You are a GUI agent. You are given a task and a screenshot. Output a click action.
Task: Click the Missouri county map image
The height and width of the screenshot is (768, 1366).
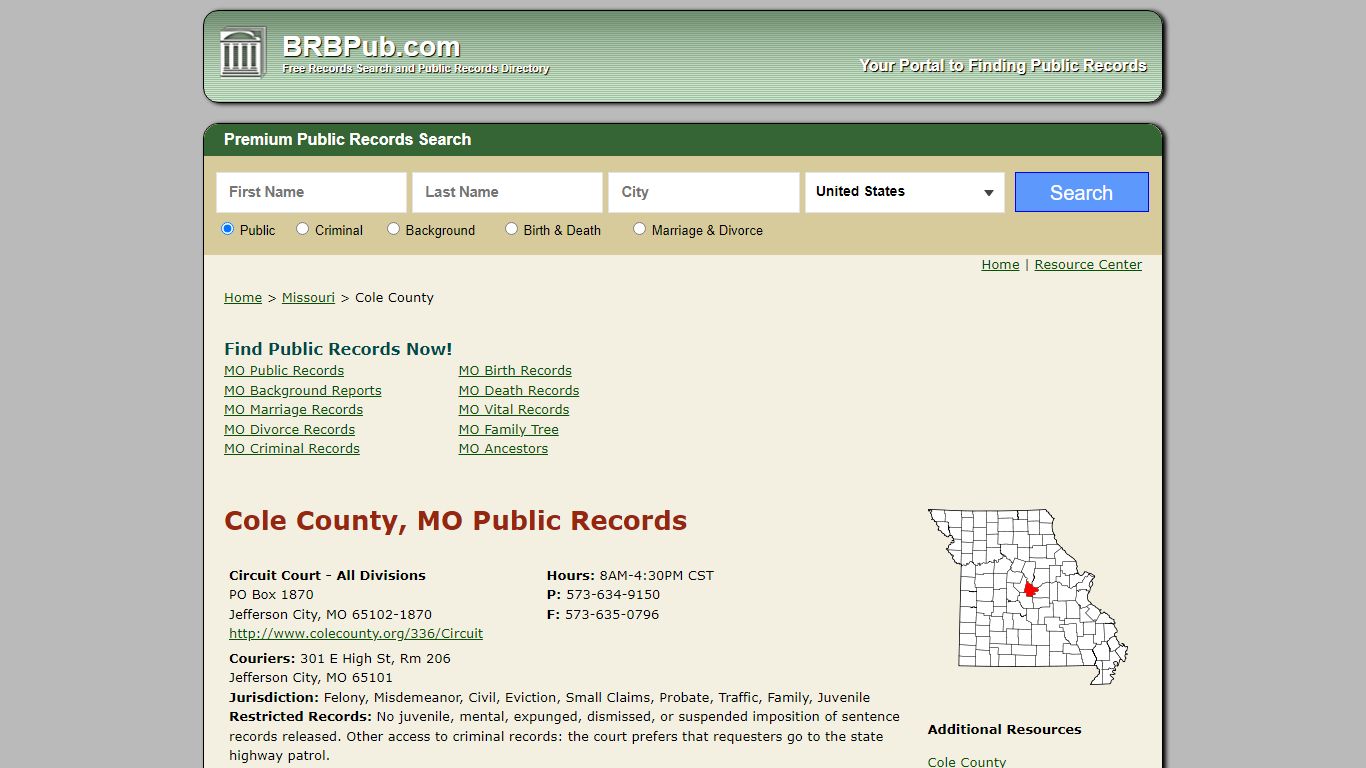click(1028, 596)
